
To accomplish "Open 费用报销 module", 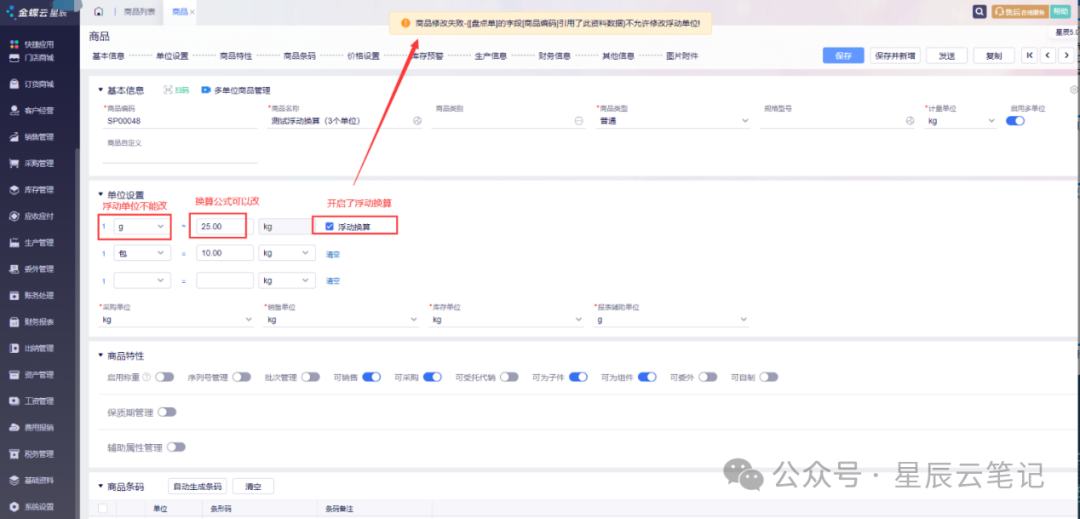I will pyautogui.click(x=32, y=427).
